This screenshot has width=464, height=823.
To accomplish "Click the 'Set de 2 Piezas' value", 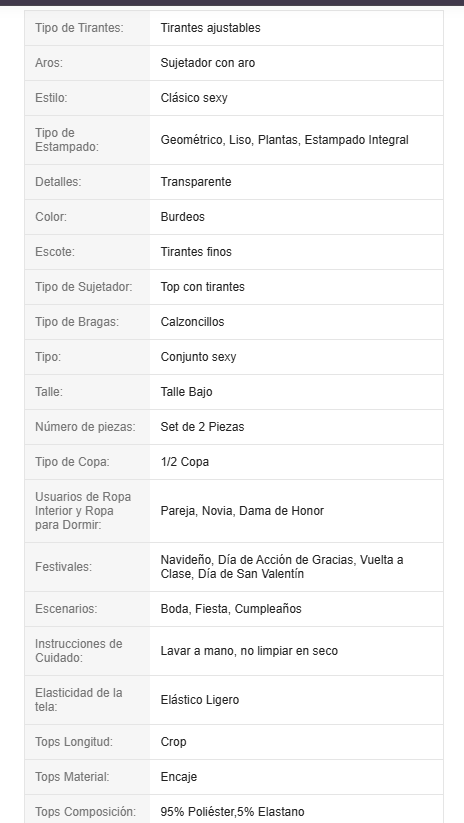I will 202,427.
